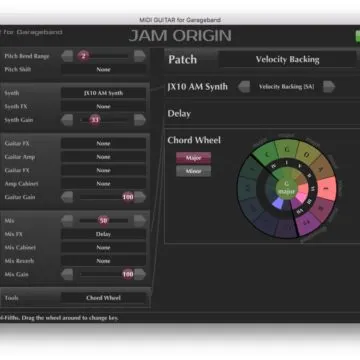
Task: Lower Guitar Gain using its left arrow
Action: coord(67,197)
